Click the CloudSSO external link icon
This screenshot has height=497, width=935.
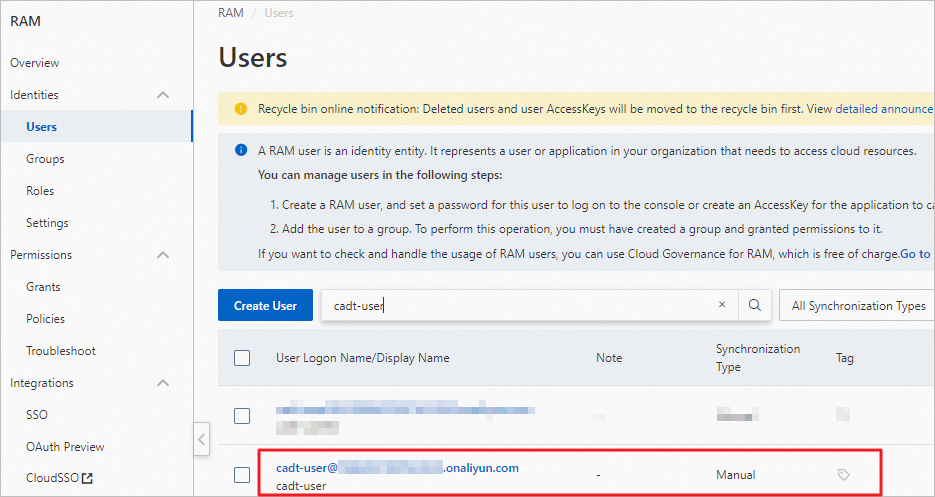[x=88, y=479]
